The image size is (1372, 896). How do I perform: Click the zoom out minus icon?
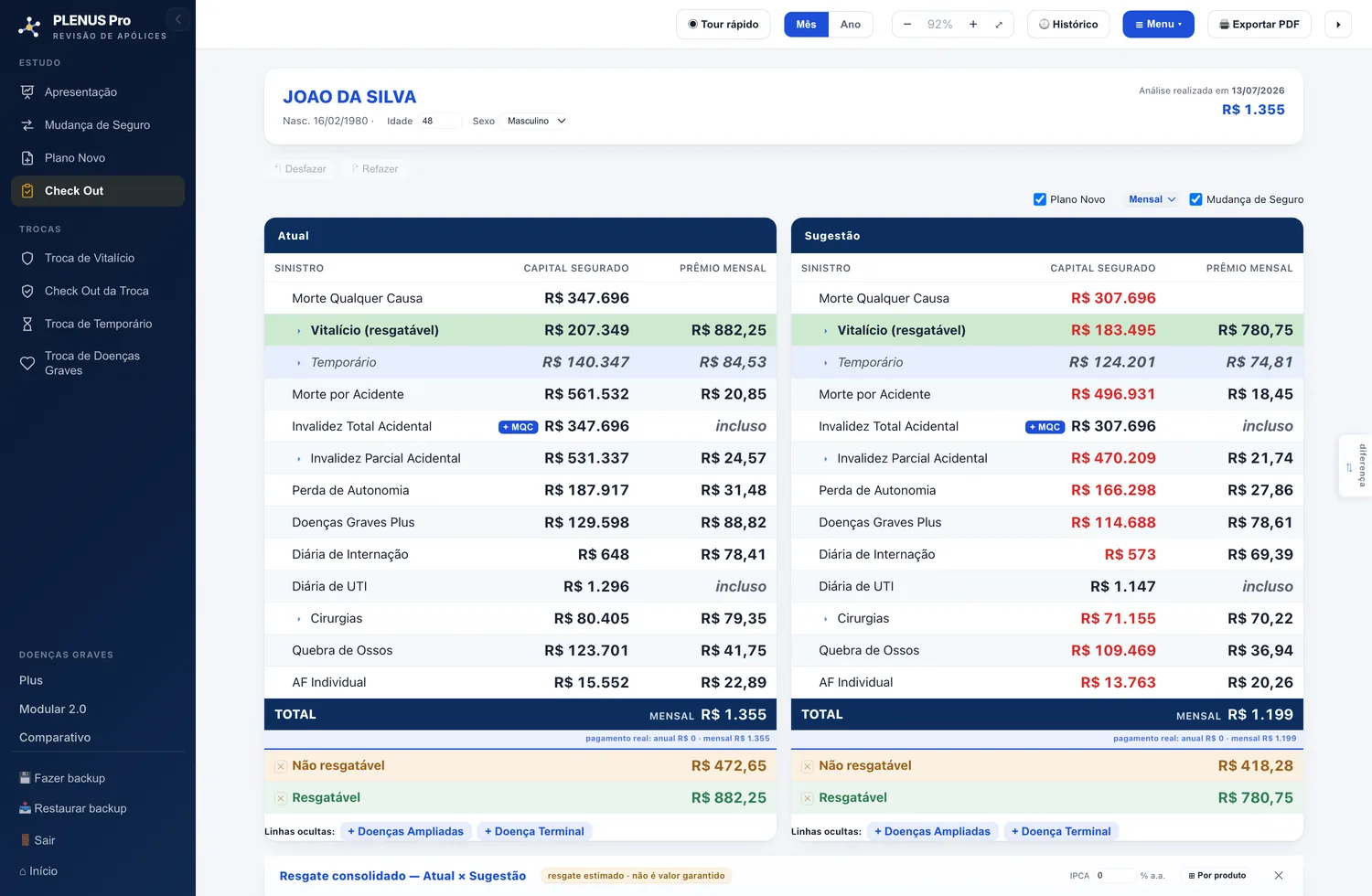tap(907, 25)
